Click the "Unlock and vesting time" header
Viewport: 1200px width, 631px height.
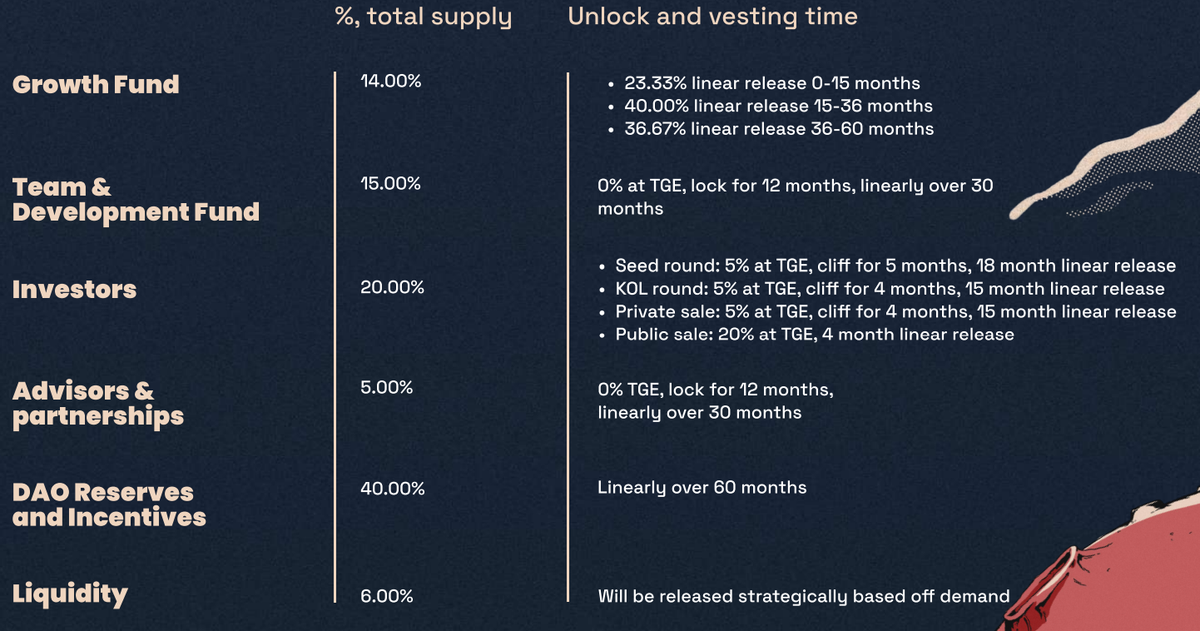(712, 17)
